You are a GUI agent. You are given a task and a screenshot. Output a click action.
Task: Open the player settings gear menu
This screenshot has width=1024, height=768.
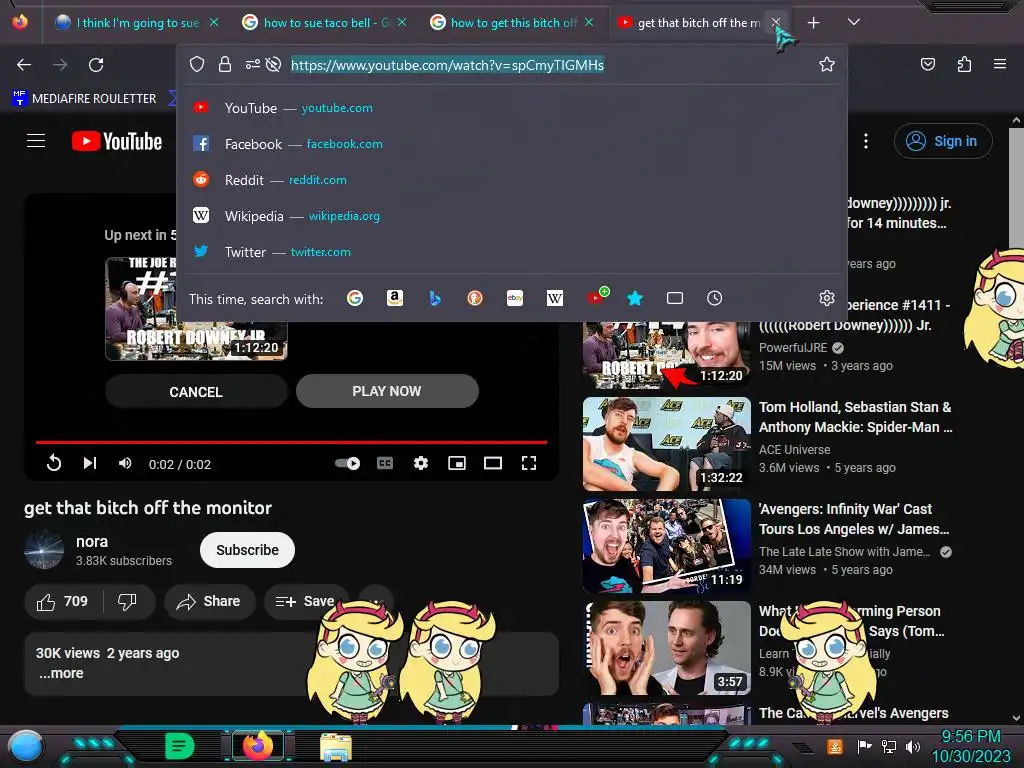click(x=421, y=463)
